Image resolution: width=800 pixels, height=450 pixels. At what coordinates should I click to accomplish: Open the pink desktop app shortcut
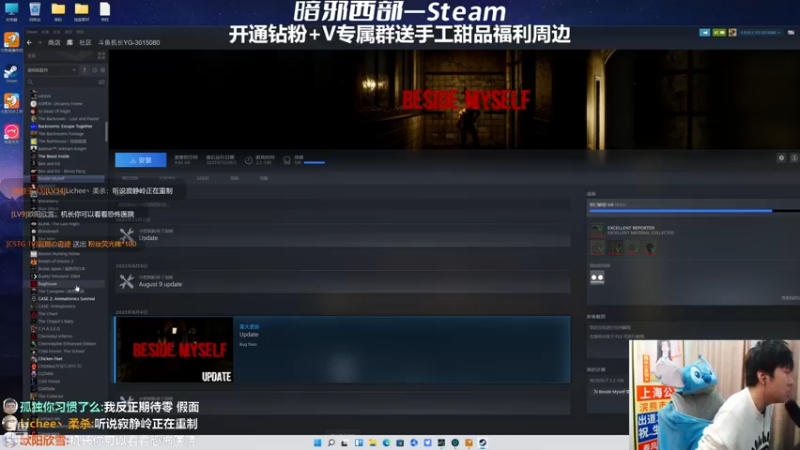[11, 134]
